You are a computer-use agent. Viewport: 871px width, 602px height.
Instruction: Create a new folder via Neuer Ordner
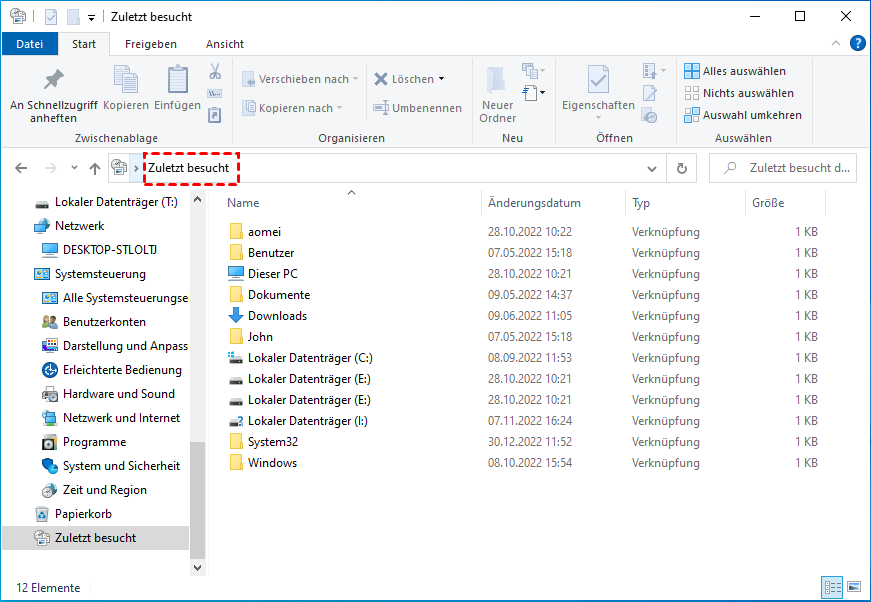point(498,94)
